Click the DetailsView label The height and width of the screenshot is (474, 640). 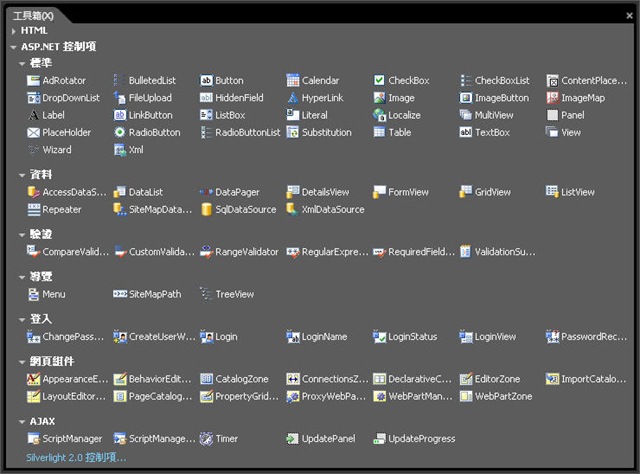point(326,192)
